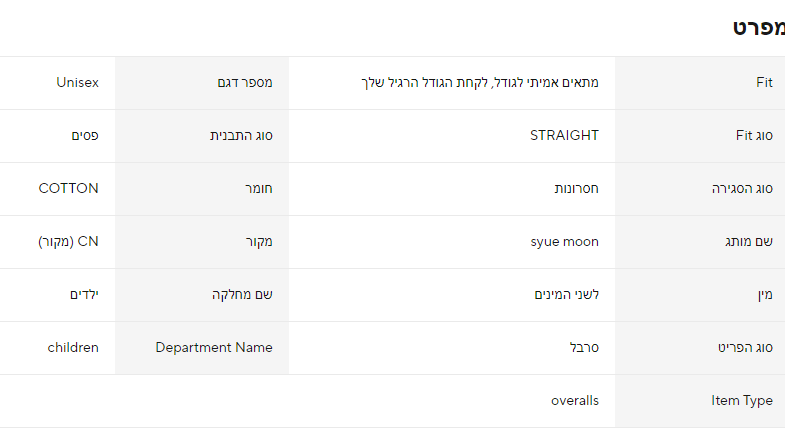The width and height of the screenshot is (785, 439).
Task: Click the מפרט section heading
Action: coord(757,28)
